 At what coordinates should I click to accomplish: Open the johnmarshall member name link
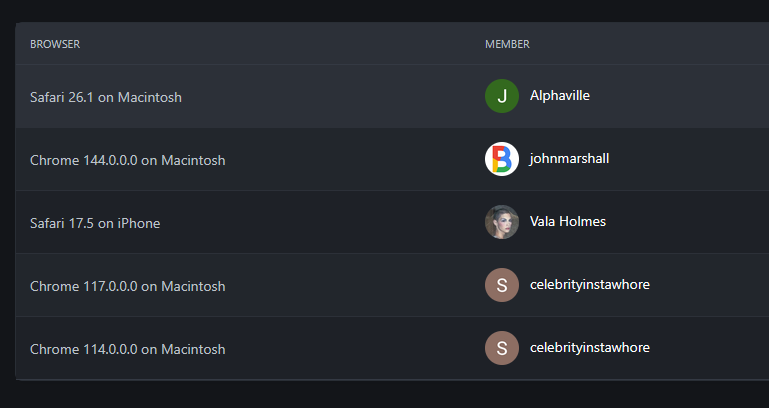tap(569, 159)
